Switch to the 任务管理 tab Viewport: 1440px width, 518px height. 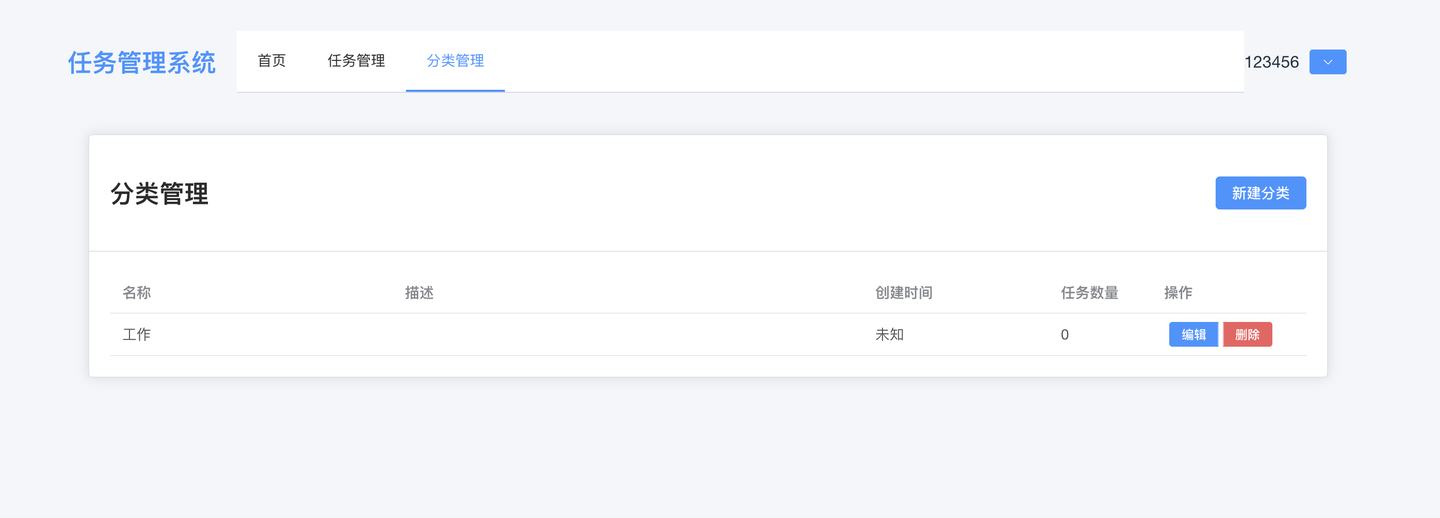point(356,61)
